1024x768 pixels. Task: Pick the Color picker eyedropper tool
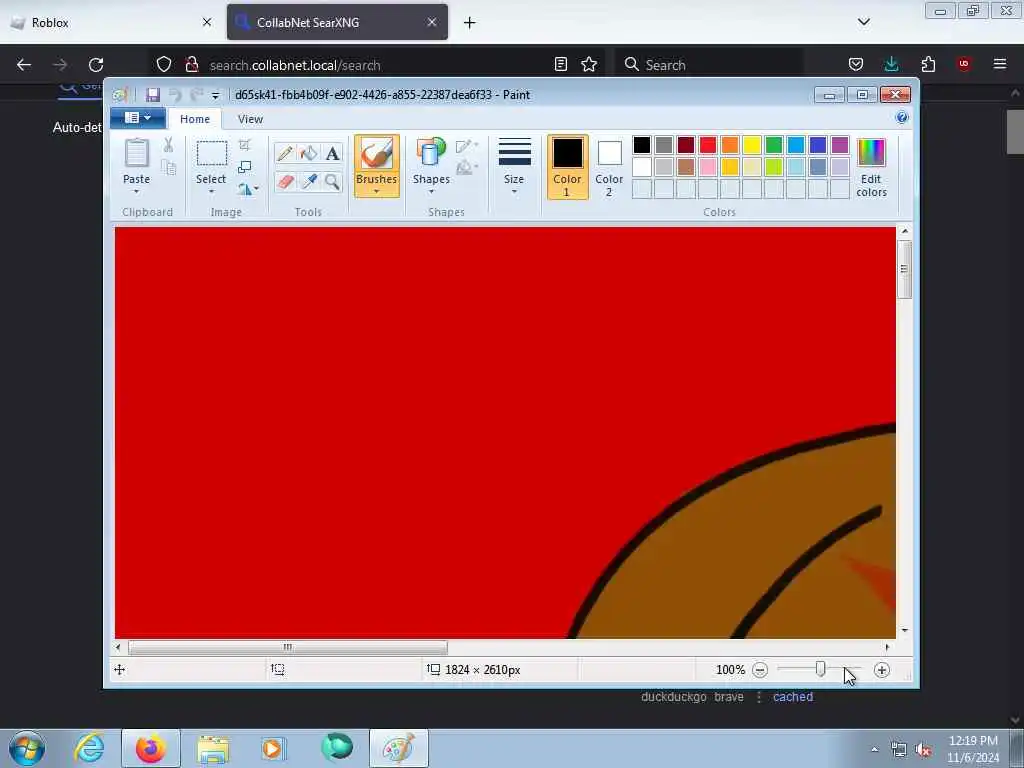(309, 181)
